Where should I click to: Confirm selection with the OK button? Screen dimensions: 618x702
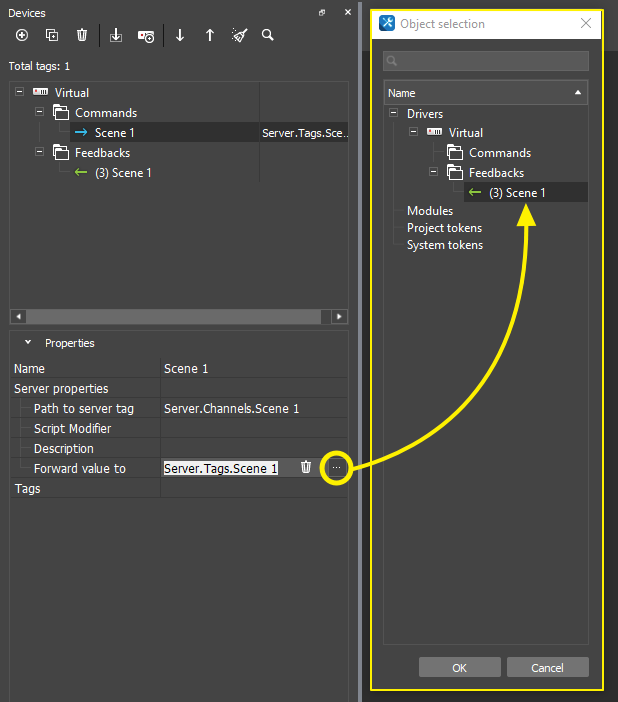[x=459, y=667]
